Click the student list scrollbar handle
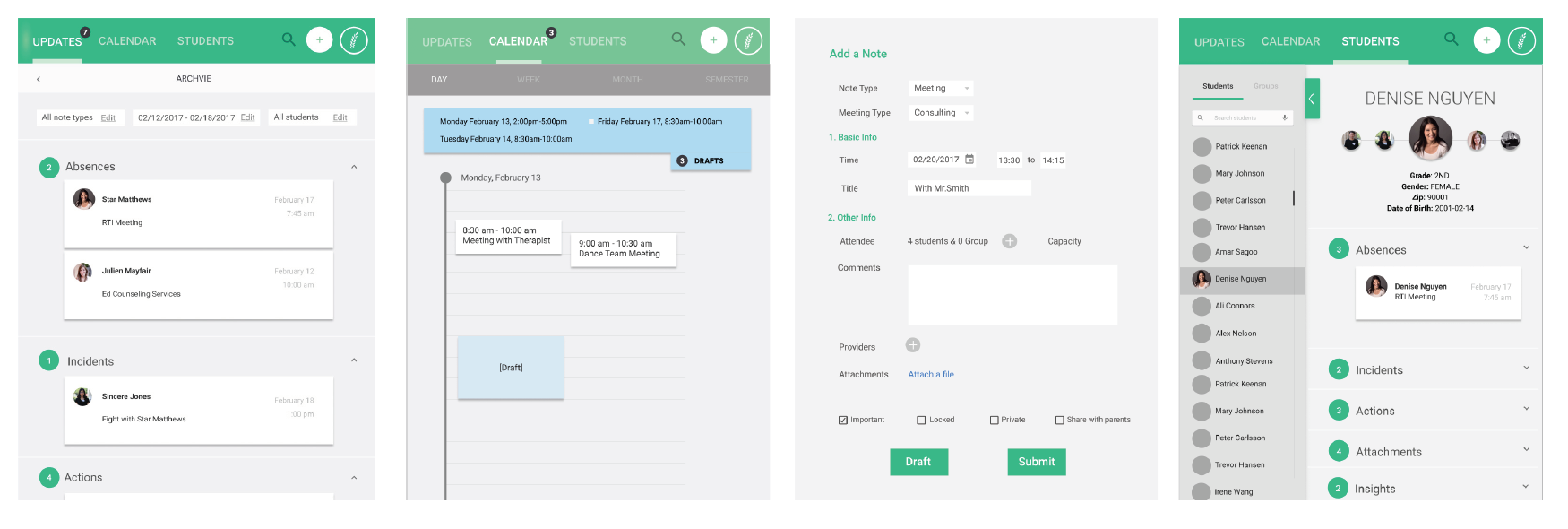The height and width of the screenshot is (529, 1568). [1293, 198]
